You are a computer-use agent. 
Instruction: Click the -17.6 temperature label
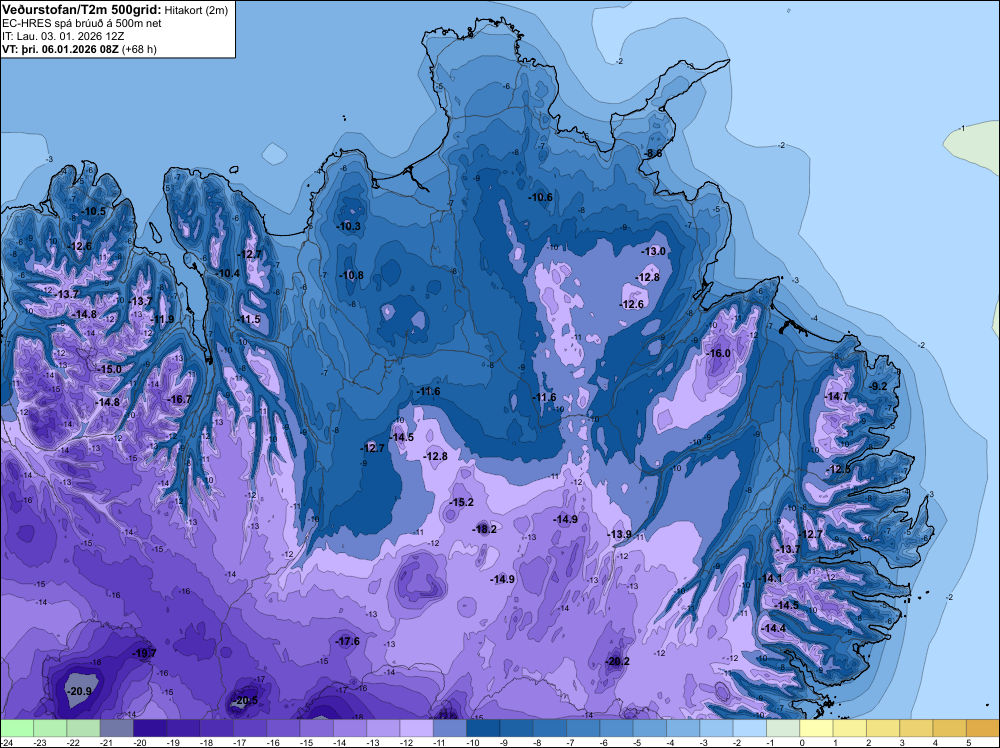tap(348, 642)
